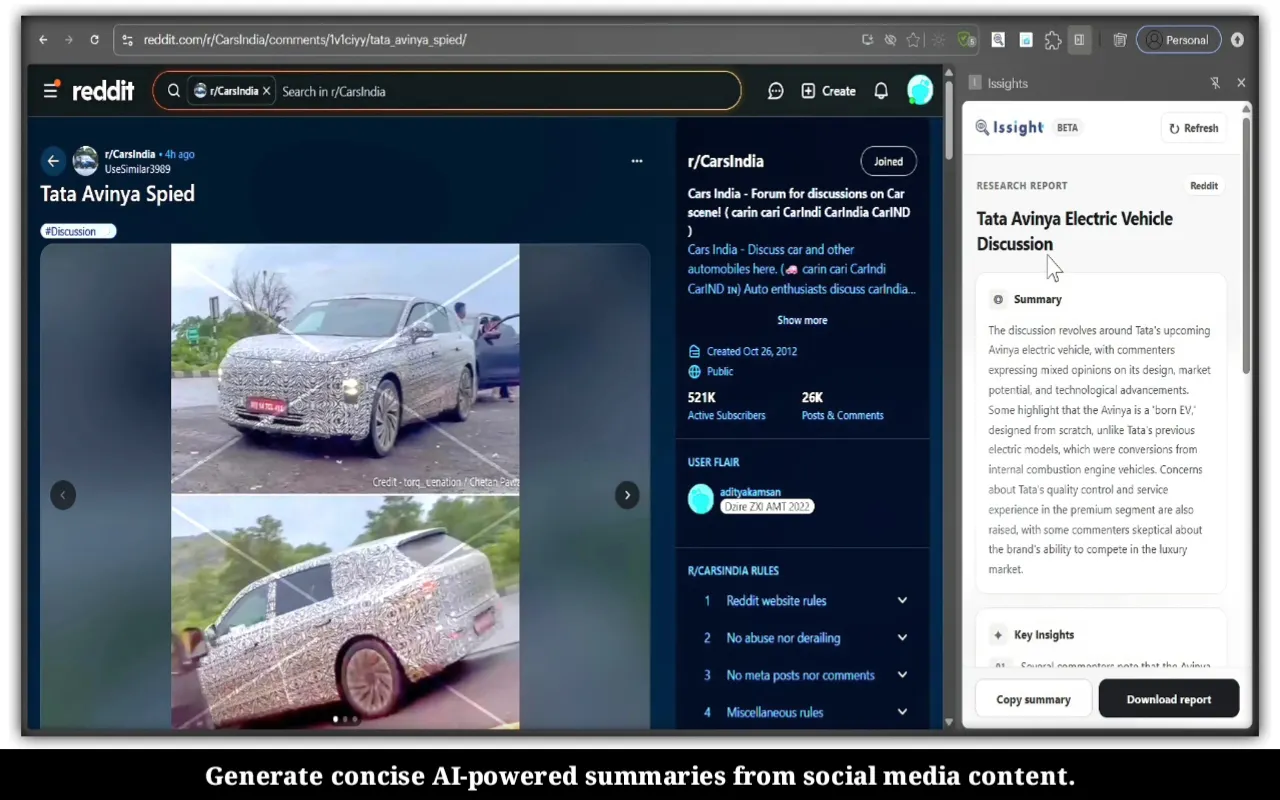Click the BETA badge next to Issight

point(1067,128)
